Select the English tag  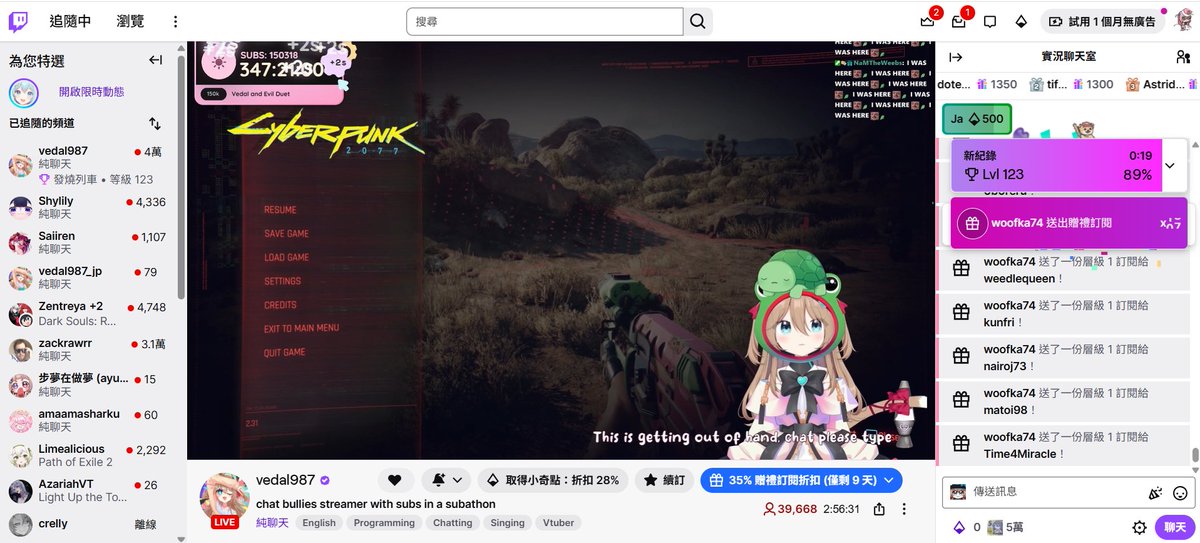coord(319,523)
